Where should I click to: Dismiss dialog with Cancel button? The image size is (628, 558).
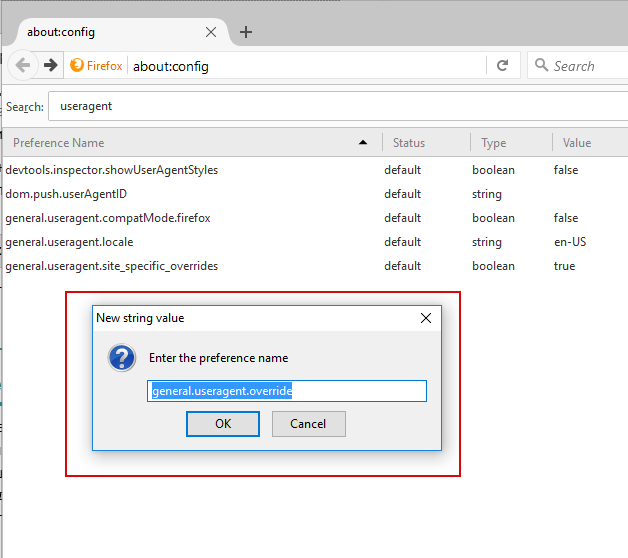pos(308,424)
